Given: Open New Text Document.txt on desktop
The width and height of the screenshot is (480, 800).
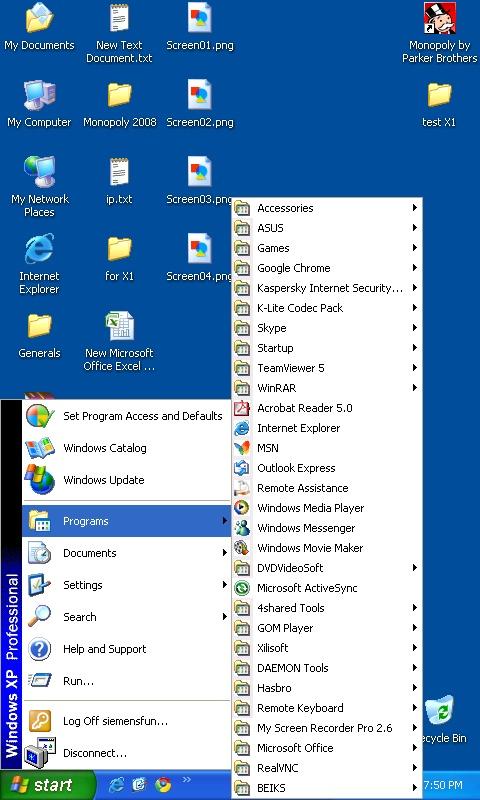Looking at the screenshot, I should (119, 33).
